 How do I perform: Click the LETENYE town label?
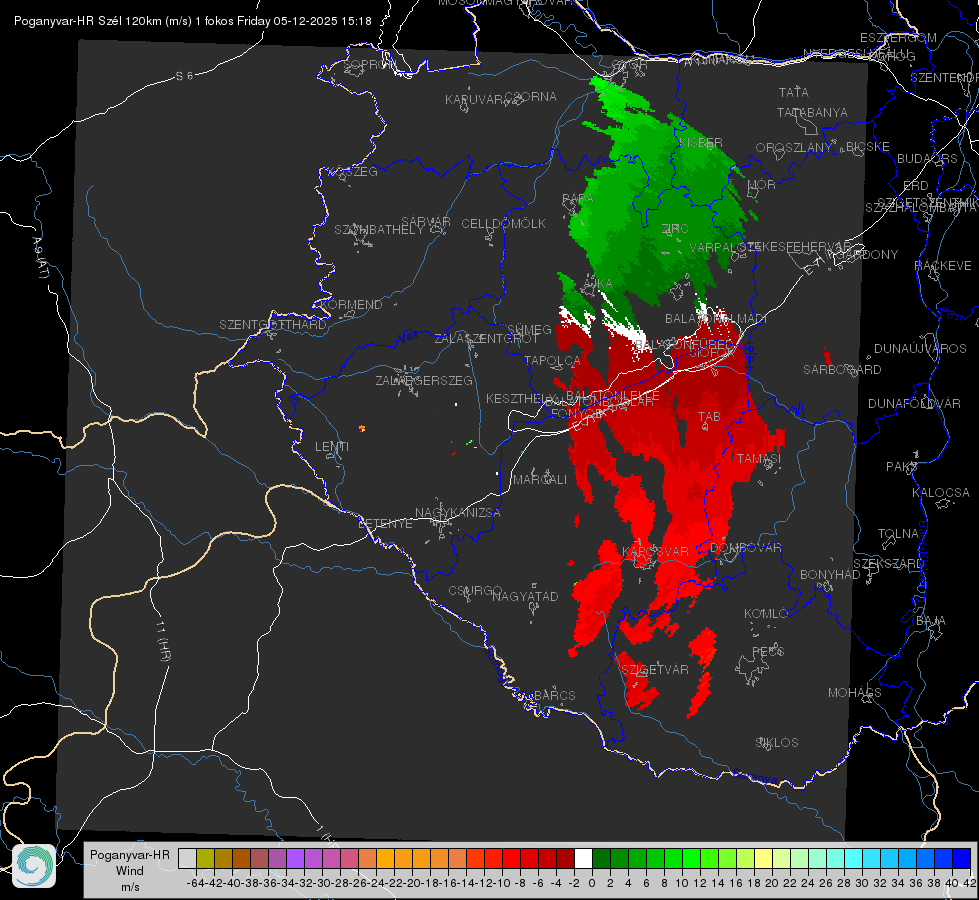click(385, 524)
